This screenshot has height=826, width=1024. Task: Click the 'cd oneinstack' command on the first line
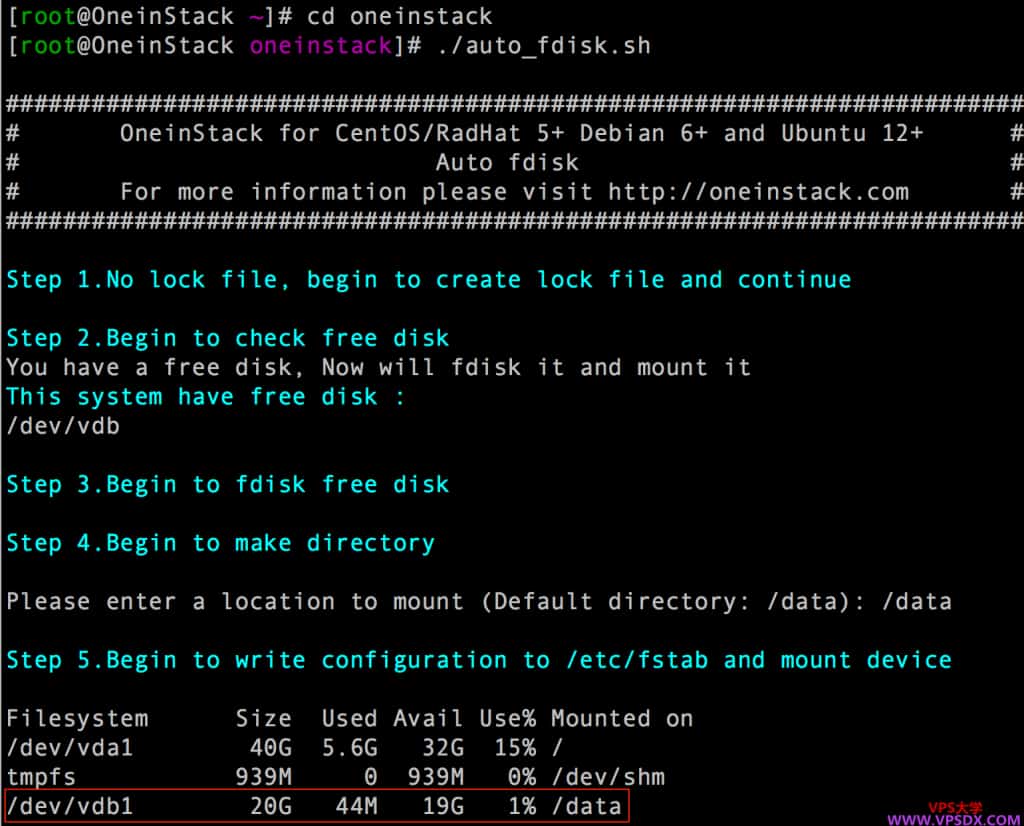click(421, 17)
